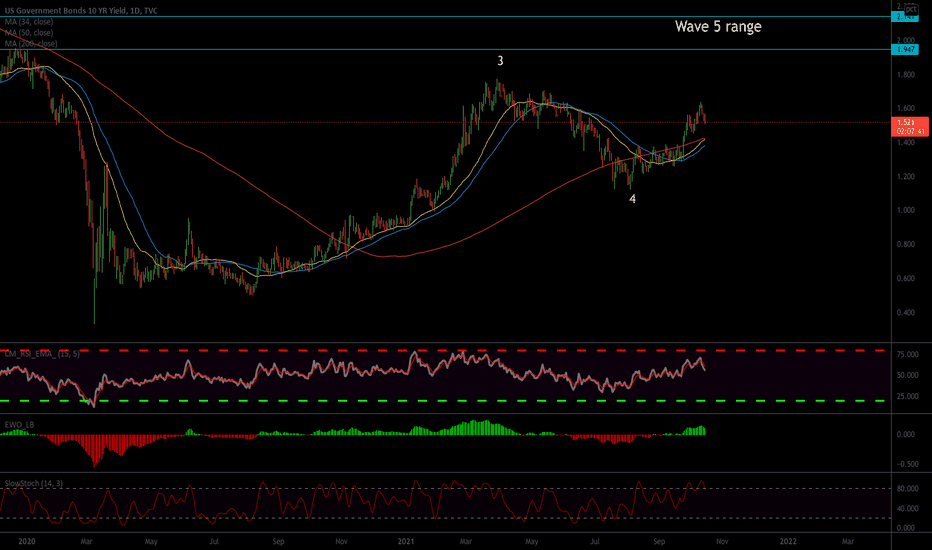Screen dimensions: 932x550
Task: Click the 1.947 horizontal line price label
Action: 905,49
